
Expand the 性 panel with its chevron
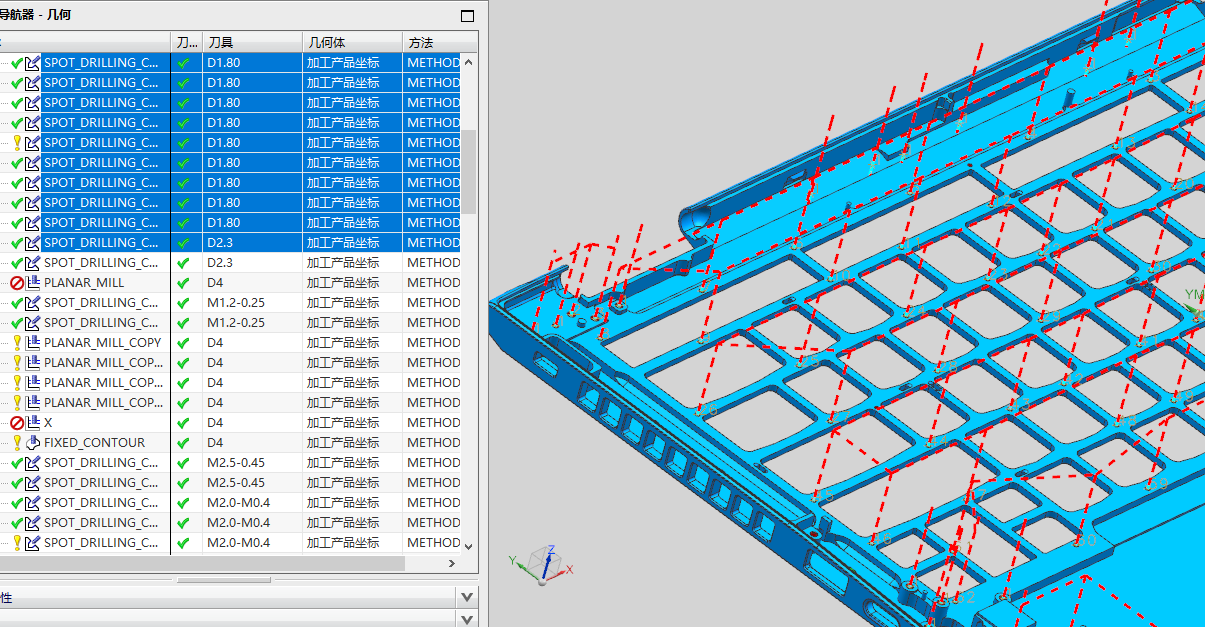pos(467,597)
